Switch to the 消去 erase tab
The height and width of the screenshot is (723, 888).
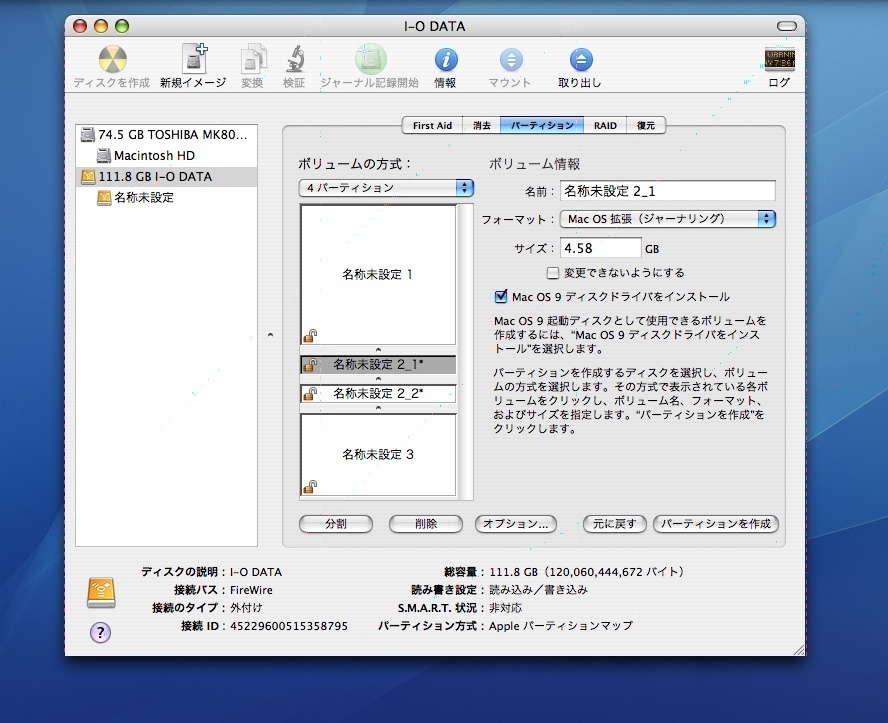(482, 126)
